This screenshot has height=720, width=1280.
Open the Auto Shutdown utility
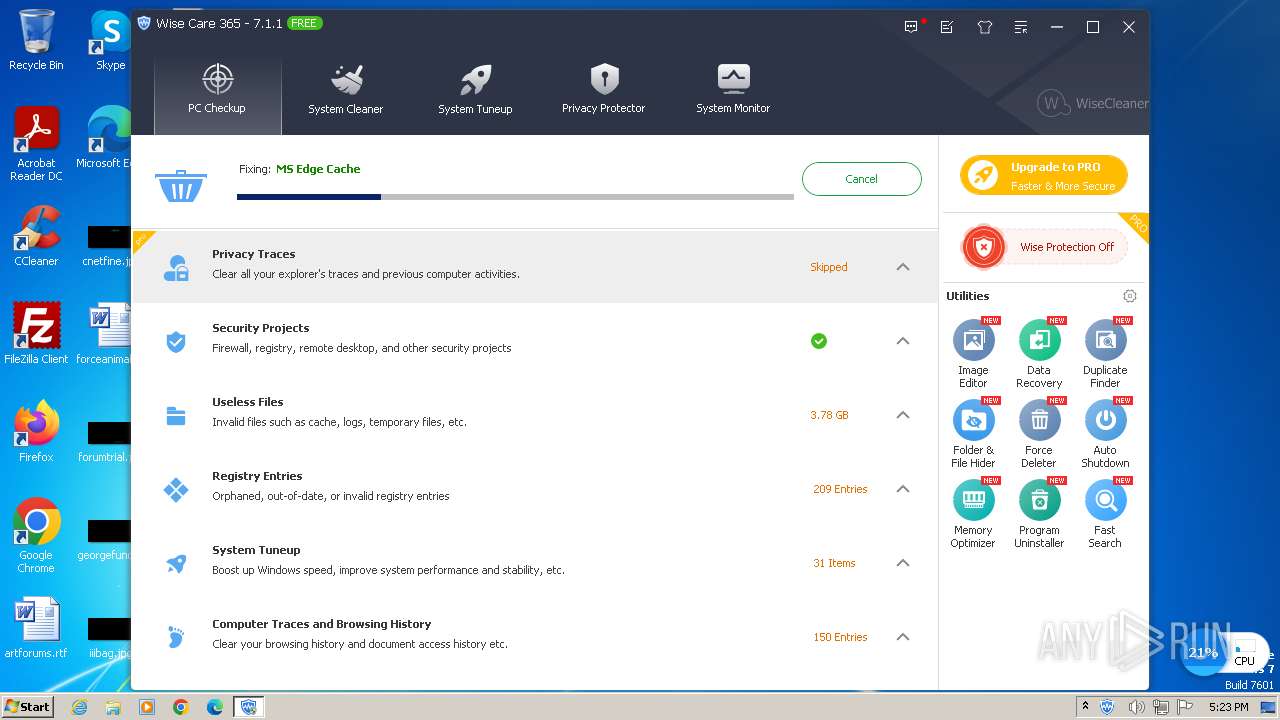[1105, 433]
